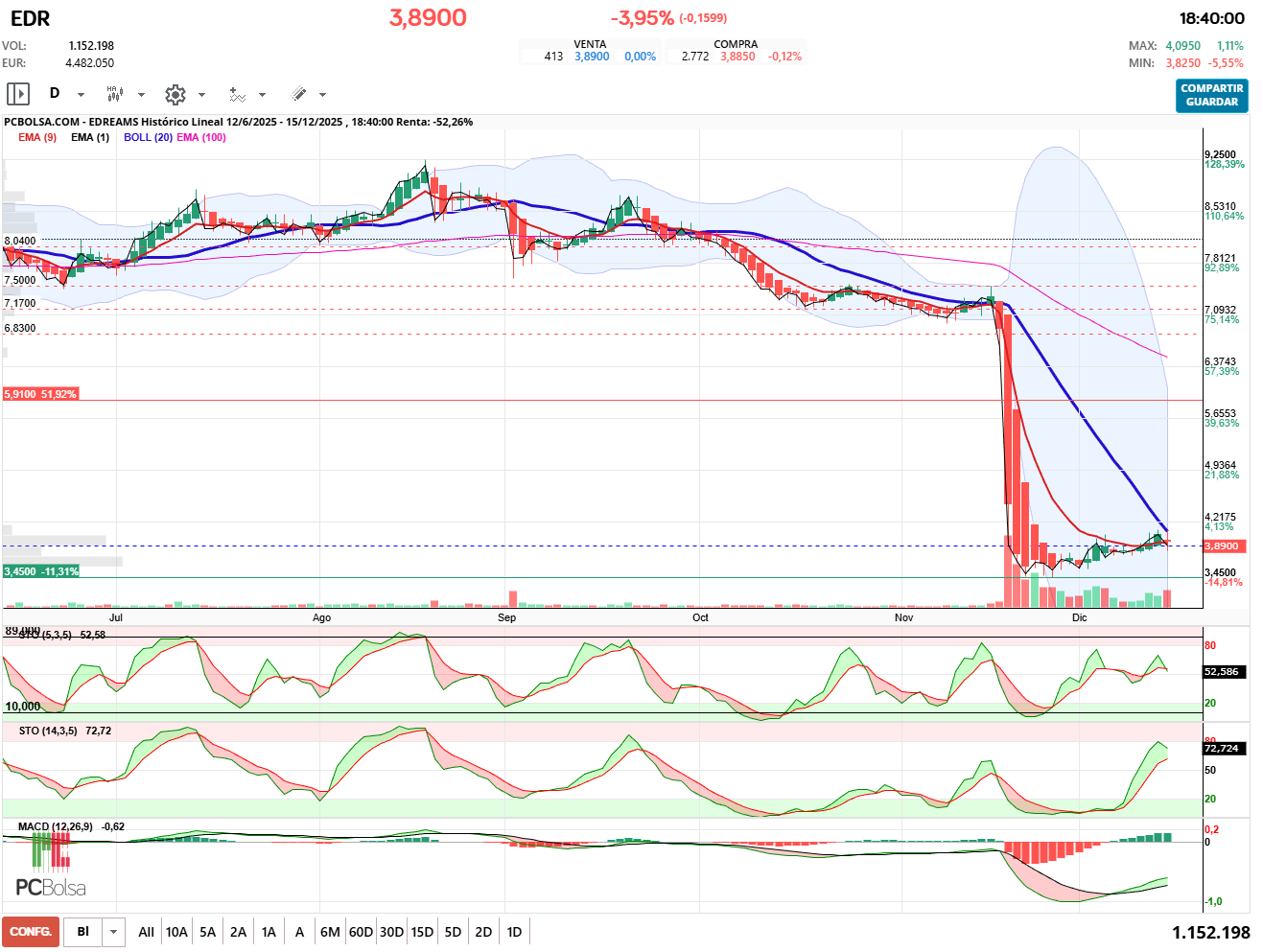
Task: Toggle the EMA (9) indicator label
Action: pyautogui.click(x=37, y=137)
